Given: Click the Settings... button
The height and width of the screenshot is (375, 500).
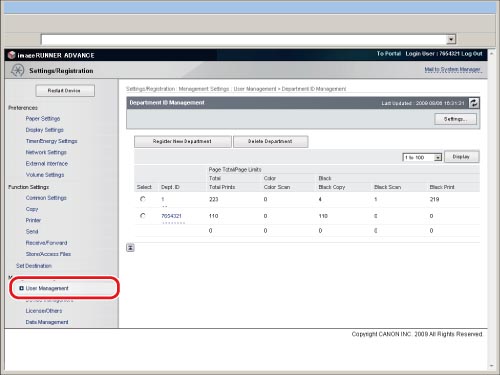Looking at the screenshot, I should click(x=455, y=119).
